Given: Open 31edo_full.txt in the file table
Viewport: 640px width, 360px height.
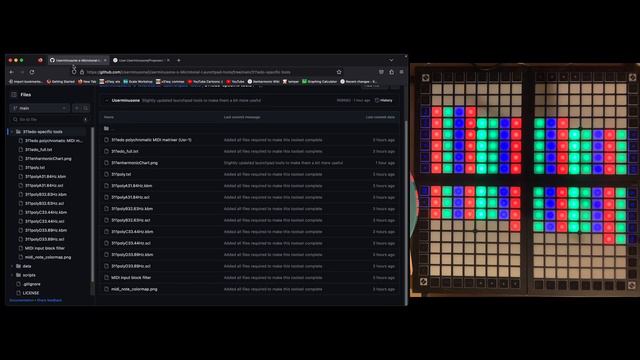Looking at the screenshot, I should pyautogui.click(x=124, y=151).
